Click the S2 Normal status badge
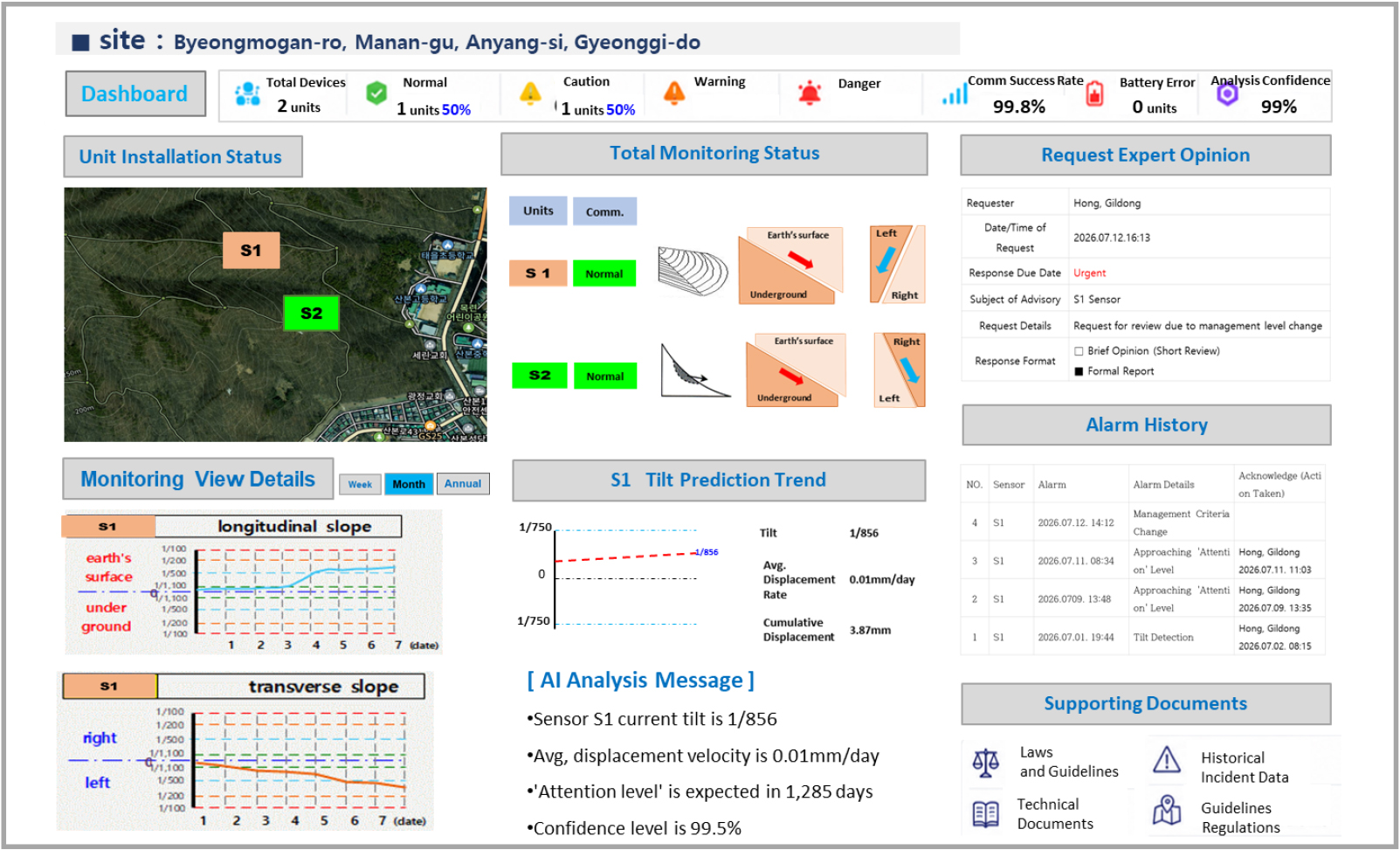This screenshot has width=1400, height=850. click(x=605, y=377)
